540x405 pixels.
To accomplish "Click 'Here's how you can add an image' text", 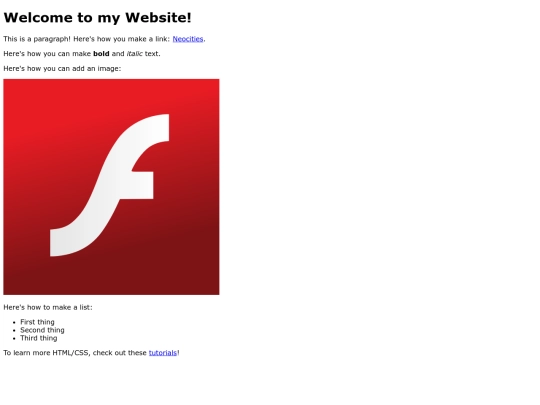I will click(x=62, y=69).
